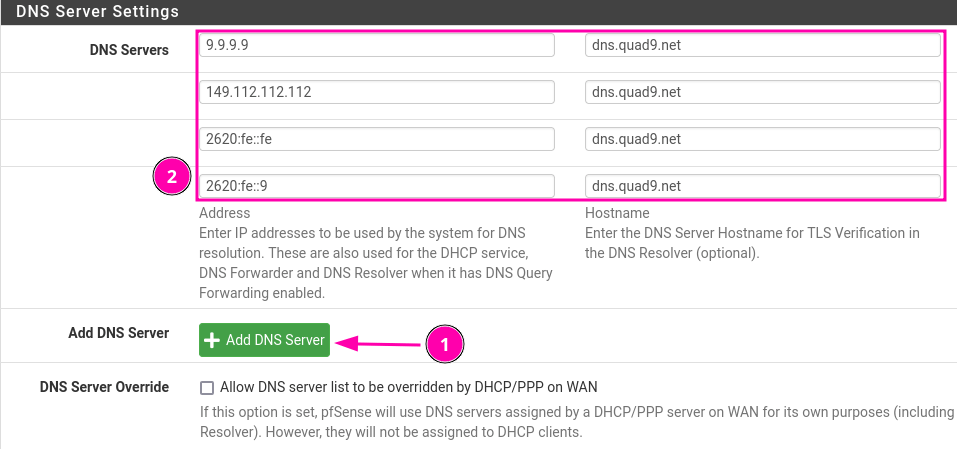The image size is (957, 449).
Task: Click the 149.112.112.112 address input
Action: pyautogui.click(x=376, y=92)
